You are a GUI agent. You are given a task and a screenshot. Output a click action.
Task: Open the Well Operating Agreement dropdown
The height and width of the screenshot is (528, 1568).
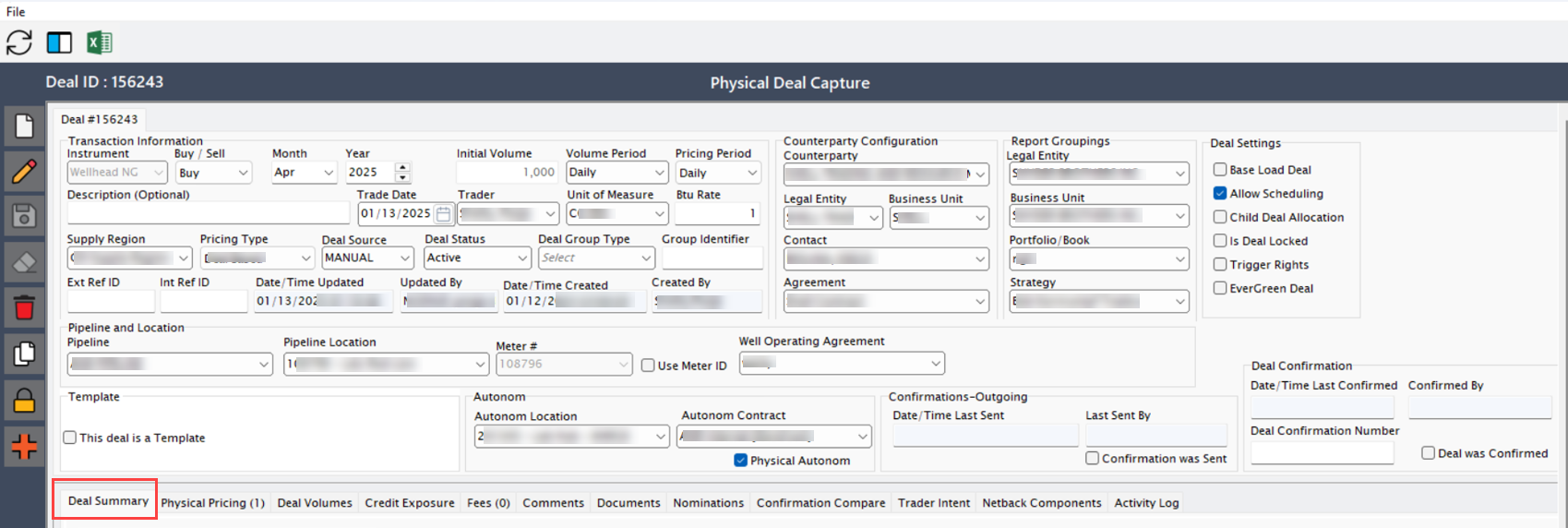point(842,363)
